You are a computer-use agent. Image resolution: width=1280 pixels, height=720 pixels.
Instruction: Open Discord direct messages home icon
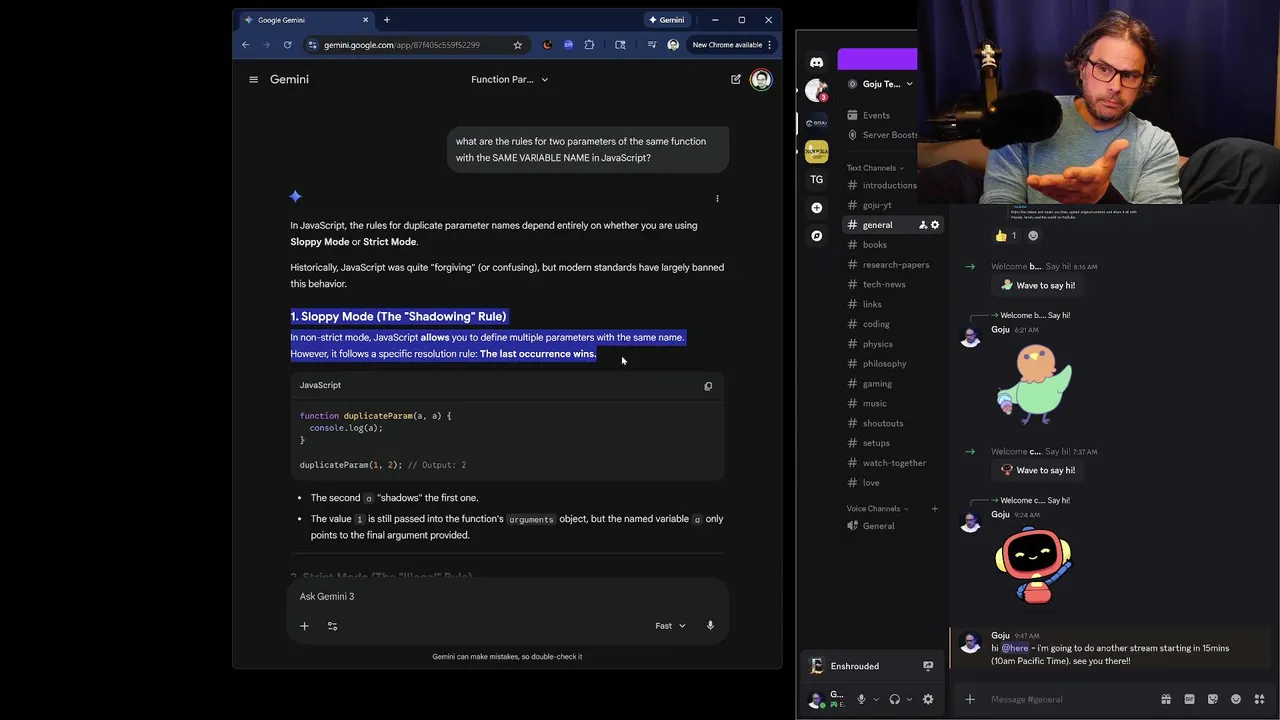point(817,62)
